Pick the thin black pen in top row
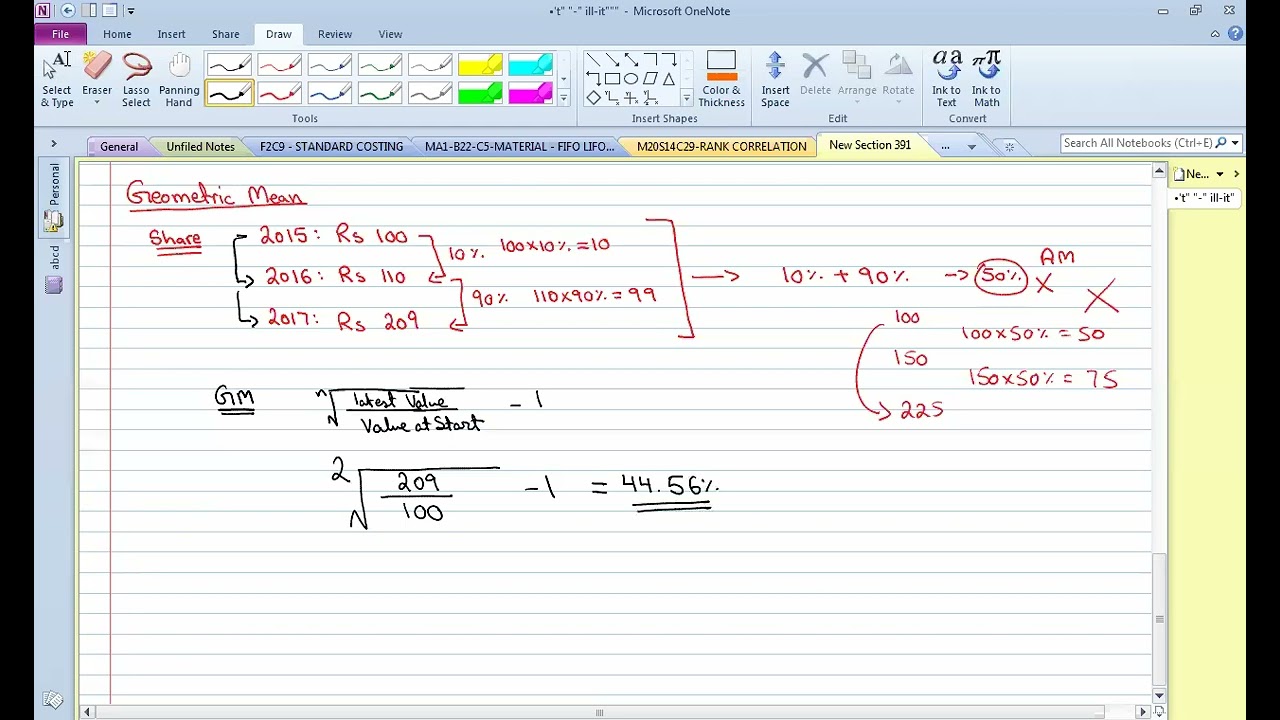This screenshot has width=1280, height=720. click(x=230, y=66)
